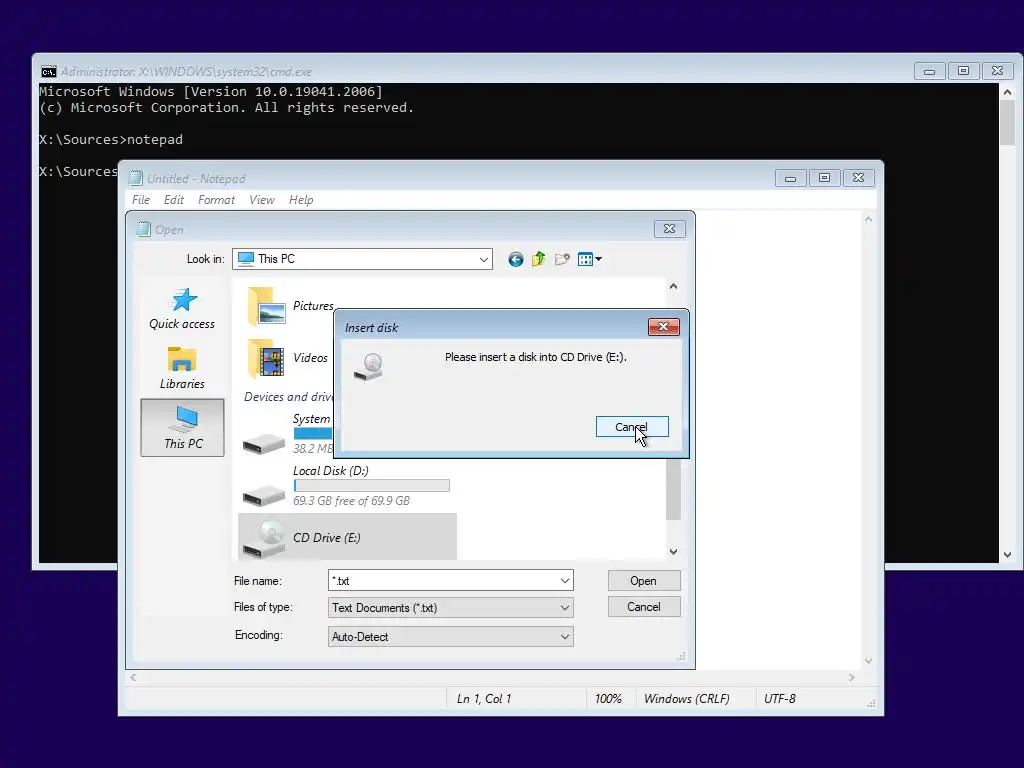Close the Open dialog window
Screen dimensions: 1024x768
(x=669, y=229)
